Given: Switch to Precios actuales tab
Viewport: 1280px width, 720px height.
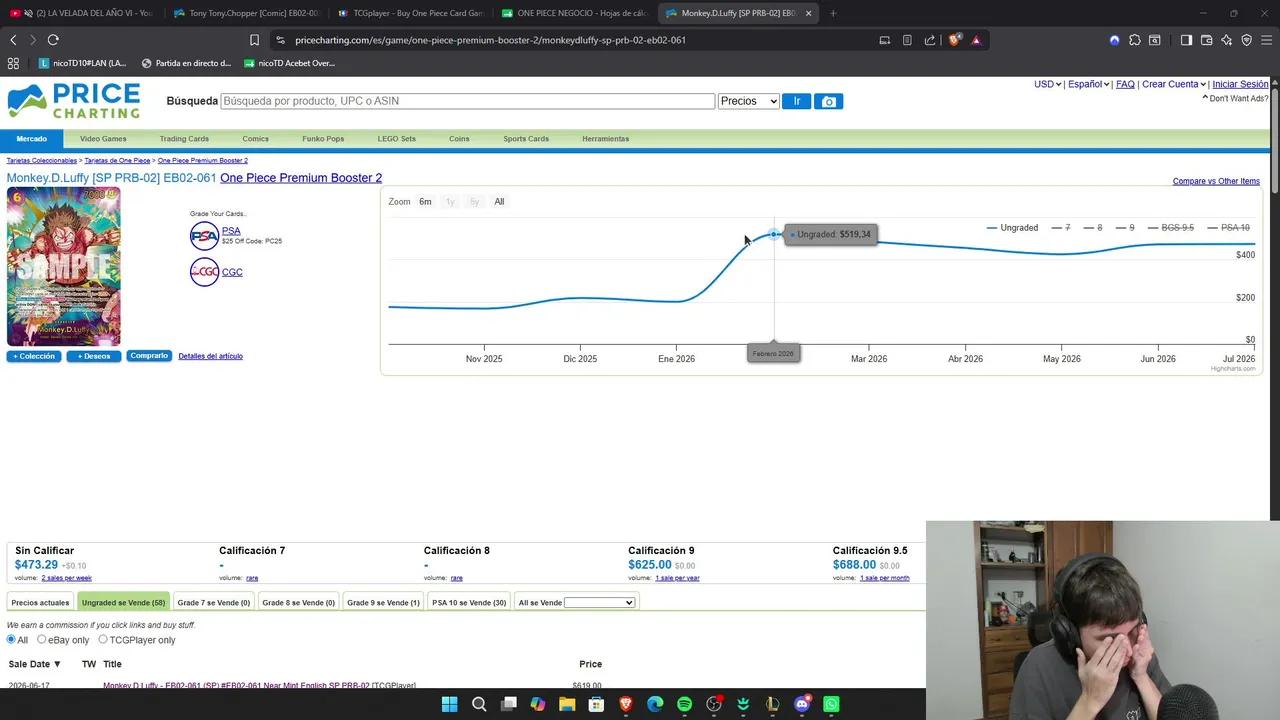Looking at the screenshot, I should [x=40, y=602].
